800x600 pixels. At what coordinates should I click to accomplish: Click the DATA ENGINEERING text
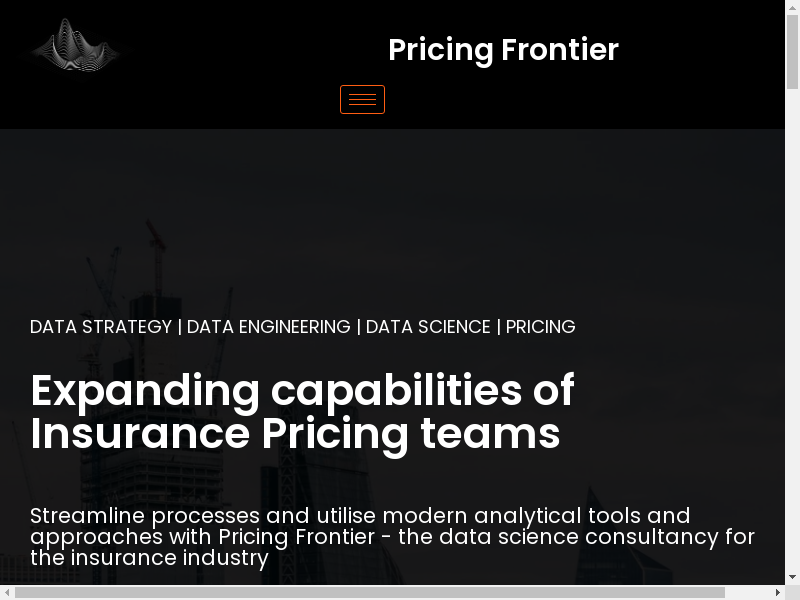(268, 327)
